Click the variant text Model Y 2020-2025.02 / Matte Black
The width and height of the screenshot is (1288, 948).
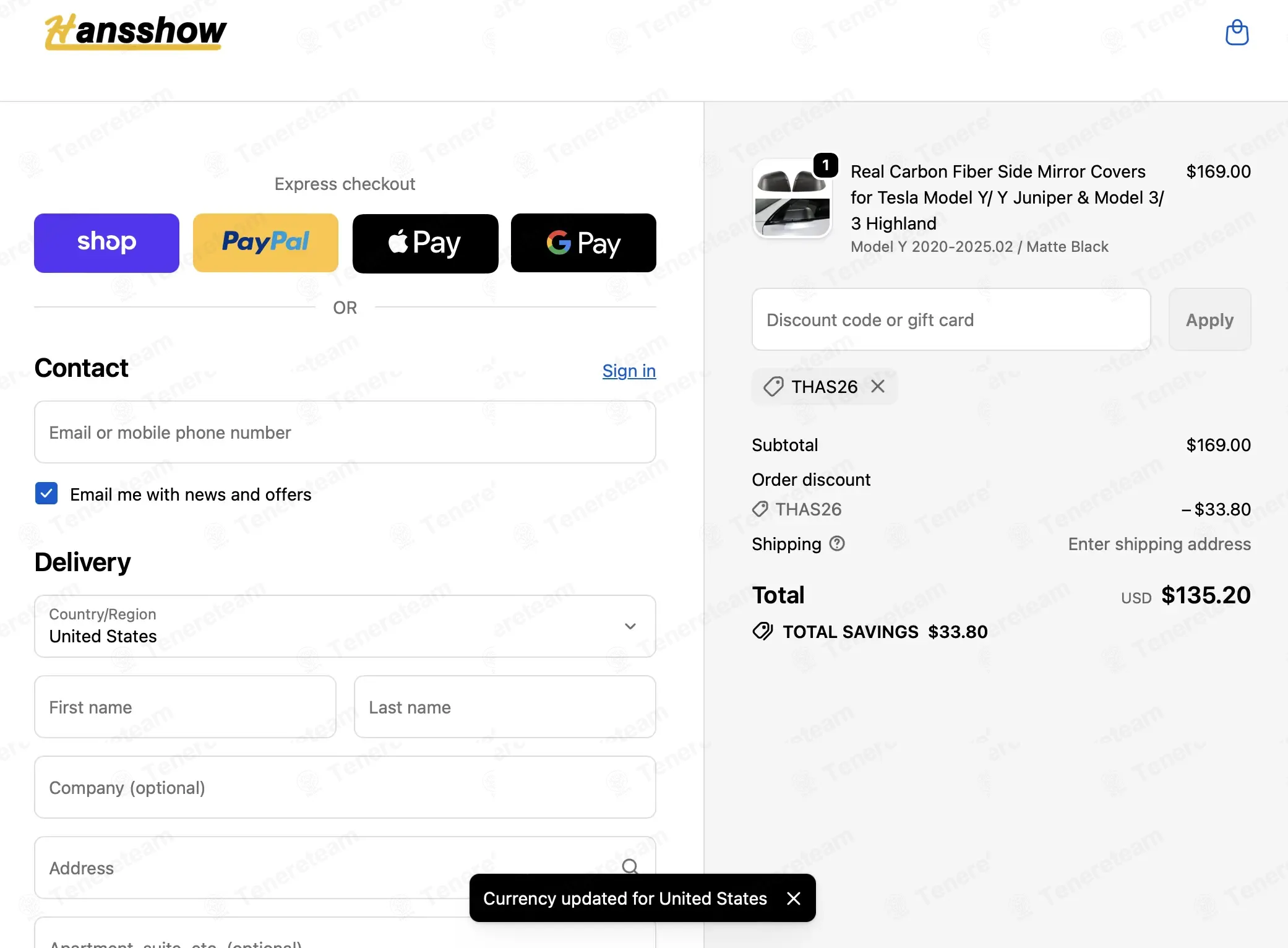click(979, 246)
